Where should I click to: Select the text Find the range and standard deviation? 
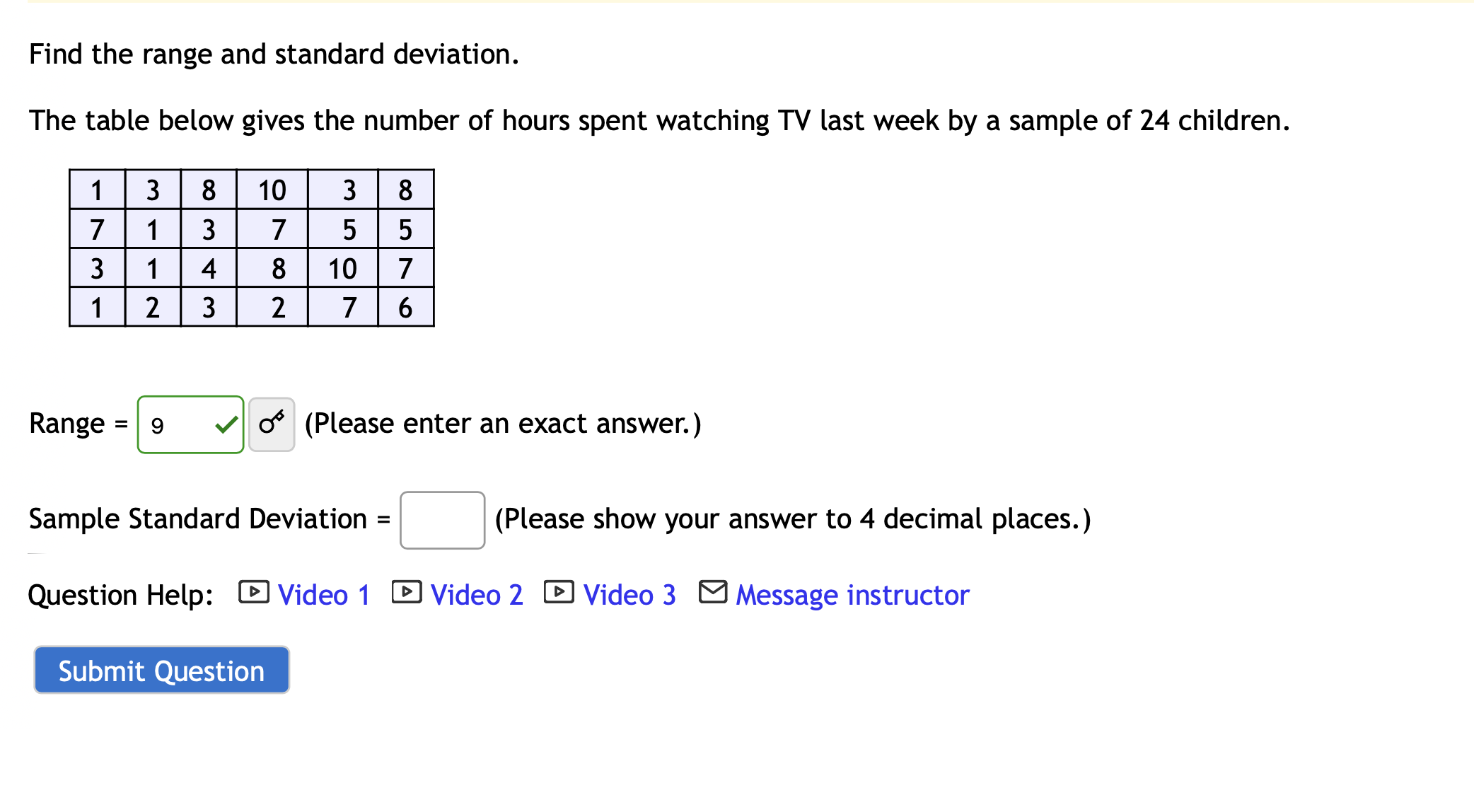pos(274,54)
